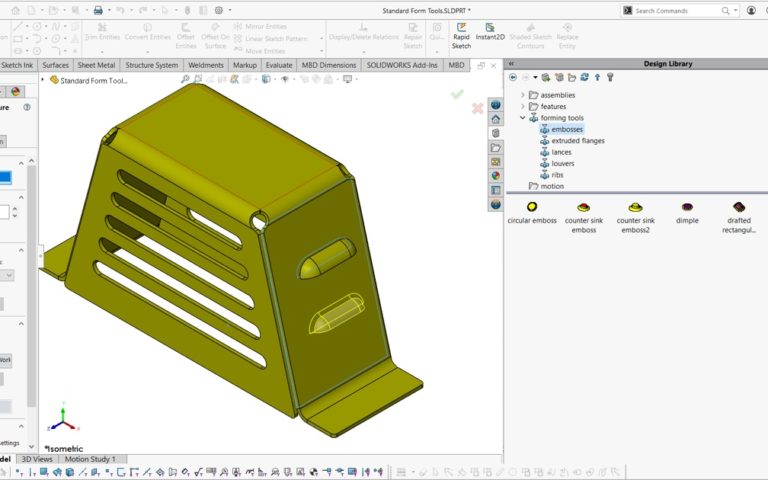The image size is (768, 480).
Task: Expand the assemblies folder
Action: [x=522, y=95]
